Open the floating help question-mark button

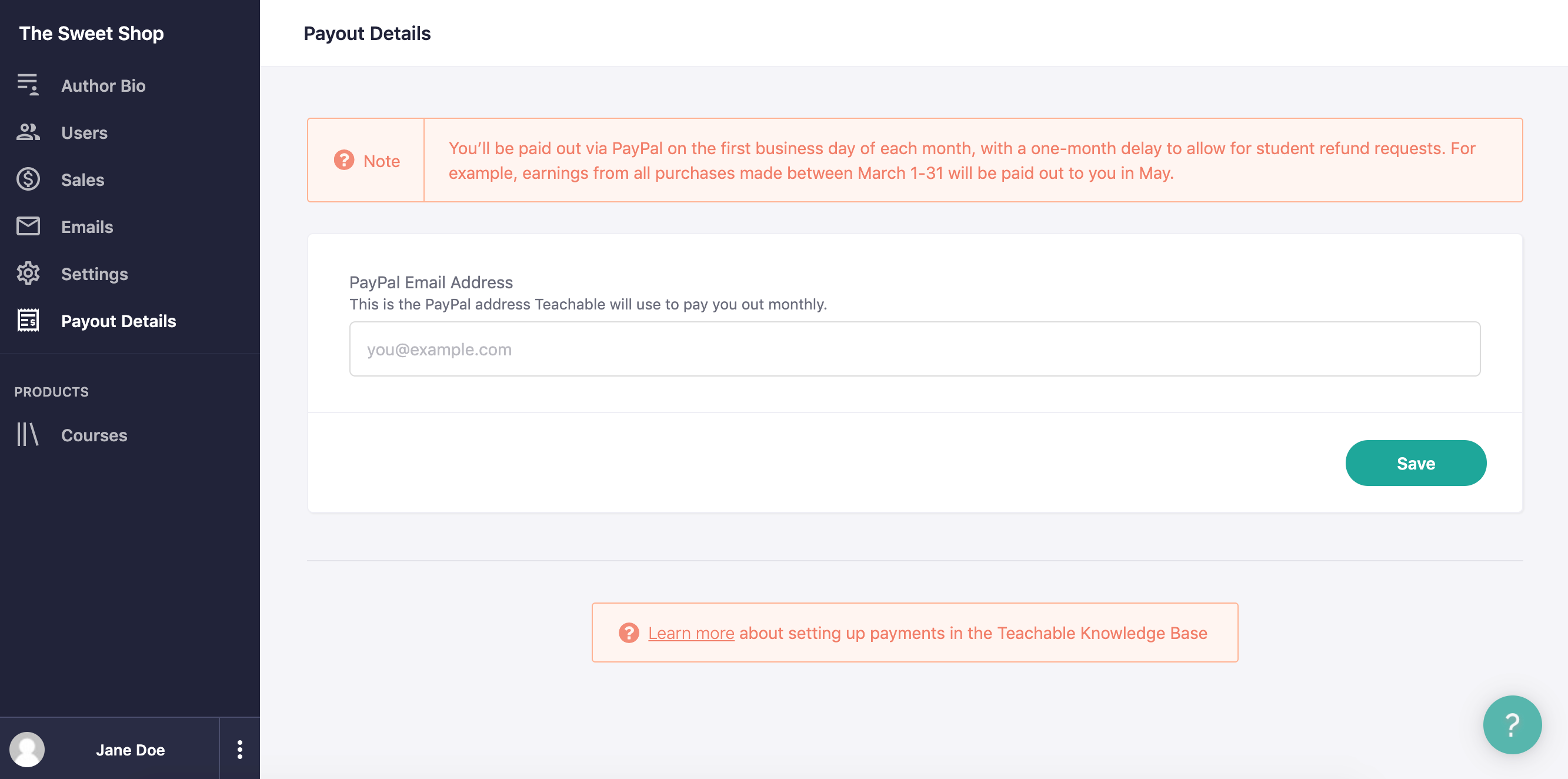pyautogui.click(x=1512, y=725)
